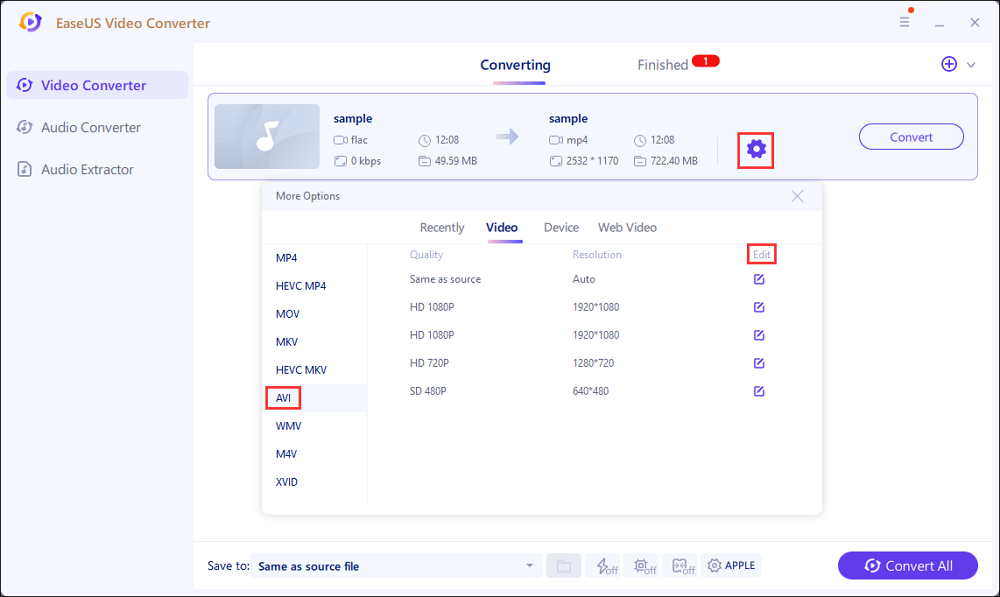Screen dimensions: 1000x597
Task: Select the Audio Extractor sidebar item
Action: (x=86, y=169)
